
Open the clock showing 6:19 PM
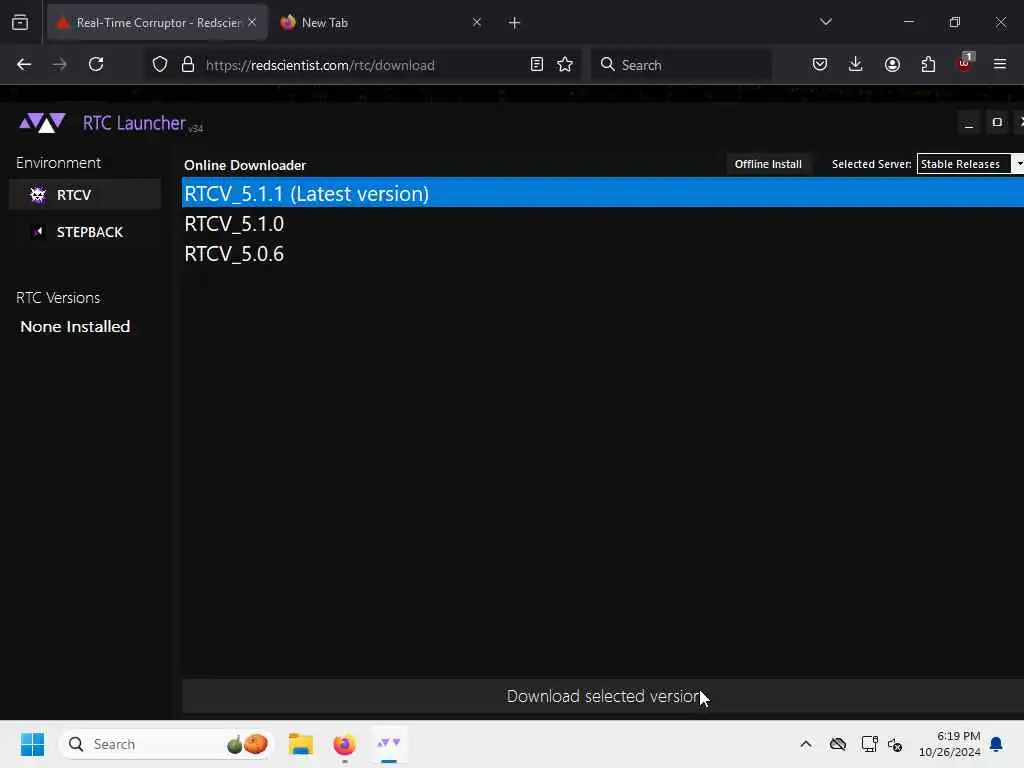[950, 744]
